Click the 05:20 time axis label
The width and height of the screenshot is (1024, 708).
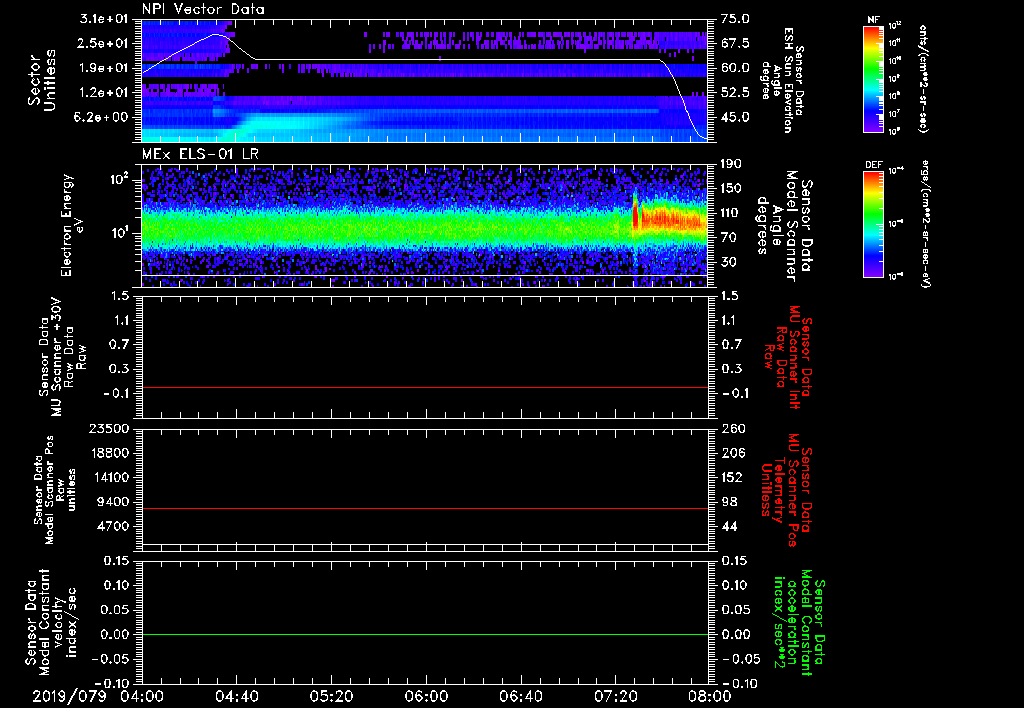point(331,696)
